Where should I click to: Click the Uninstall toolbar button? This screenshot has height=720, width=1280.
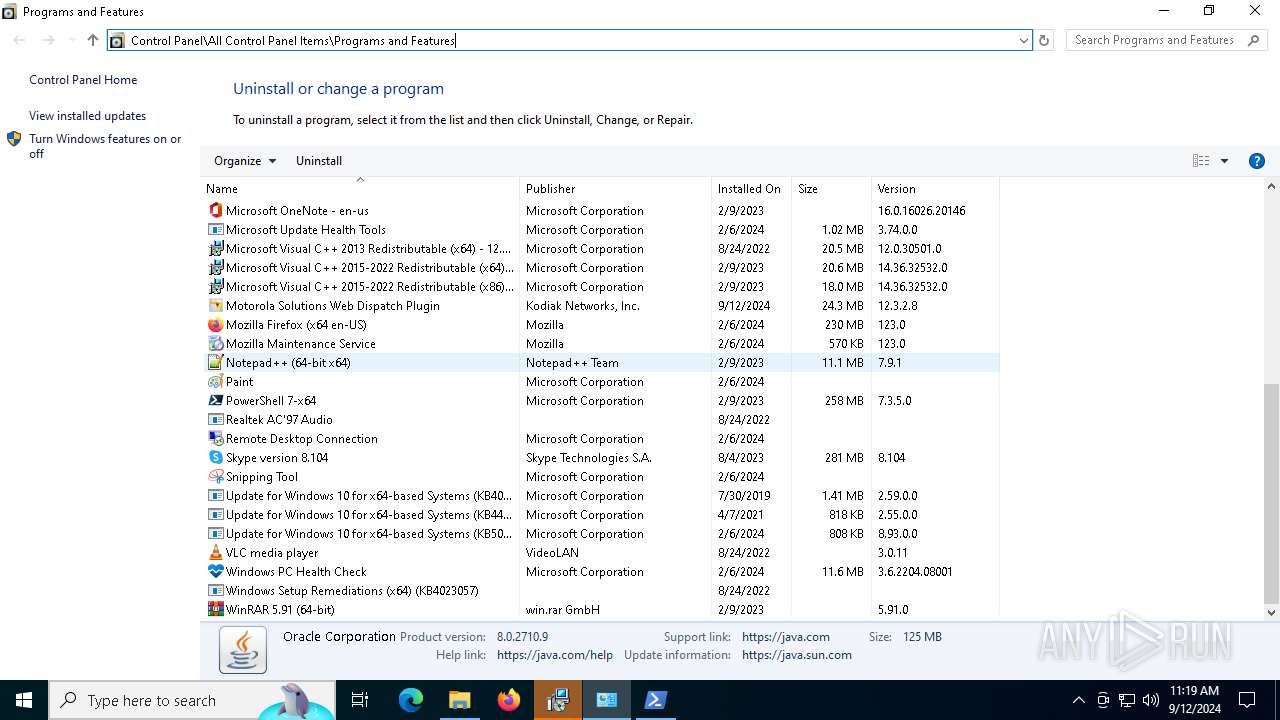pos(319,161)
